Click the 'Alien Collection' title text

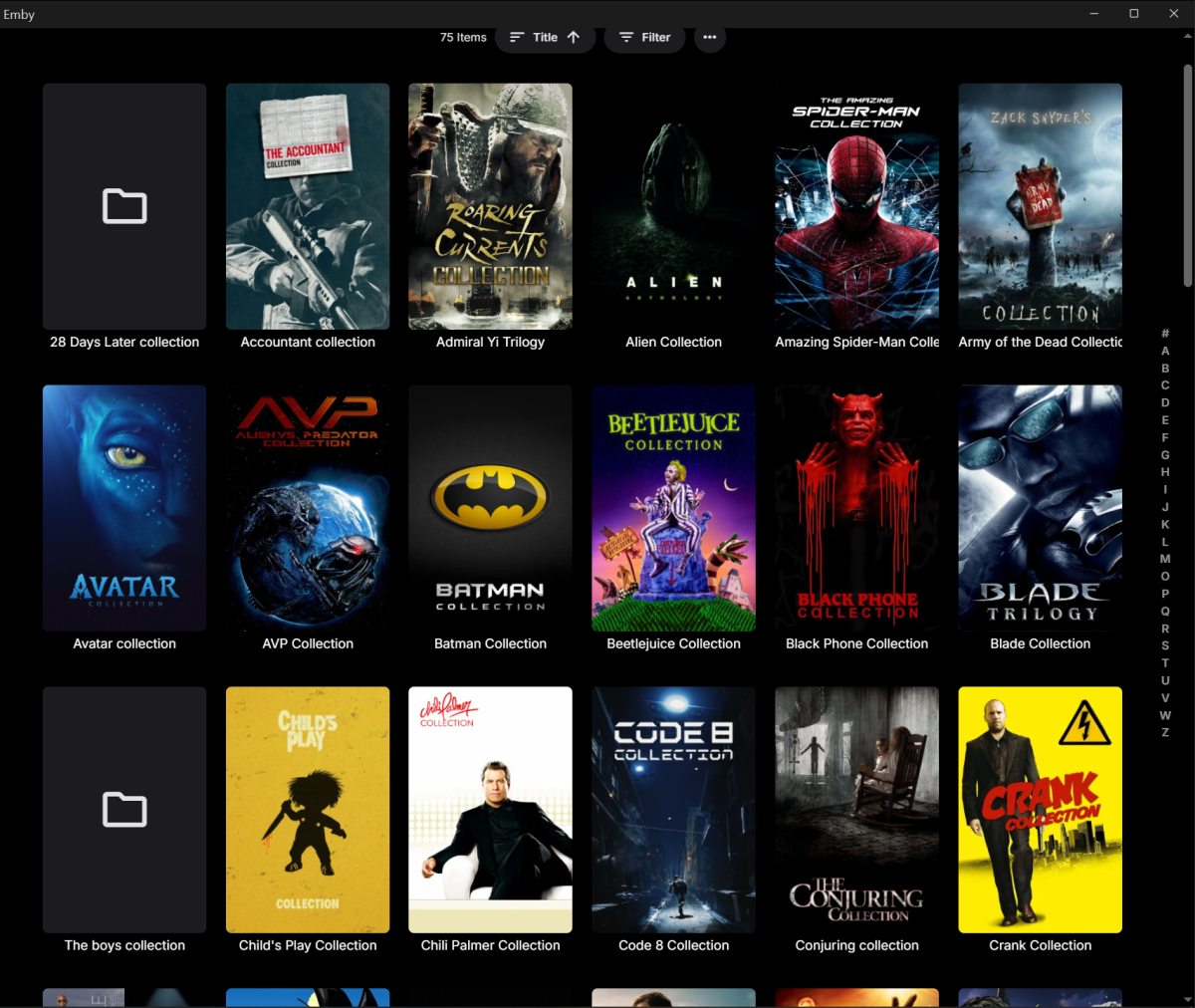click(673, 342)
